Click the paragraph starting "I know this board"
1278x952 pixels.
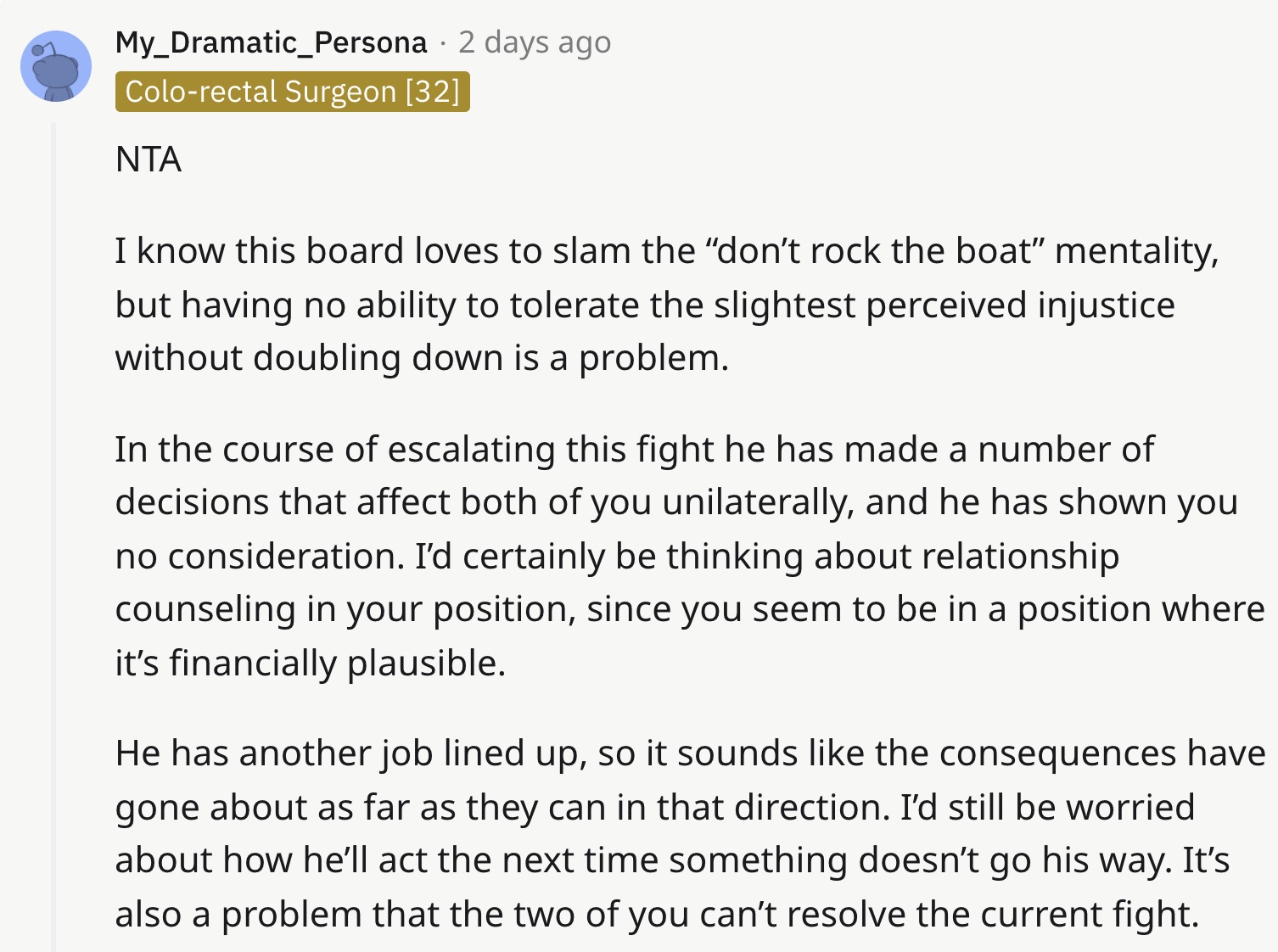[x=667, y=305]
